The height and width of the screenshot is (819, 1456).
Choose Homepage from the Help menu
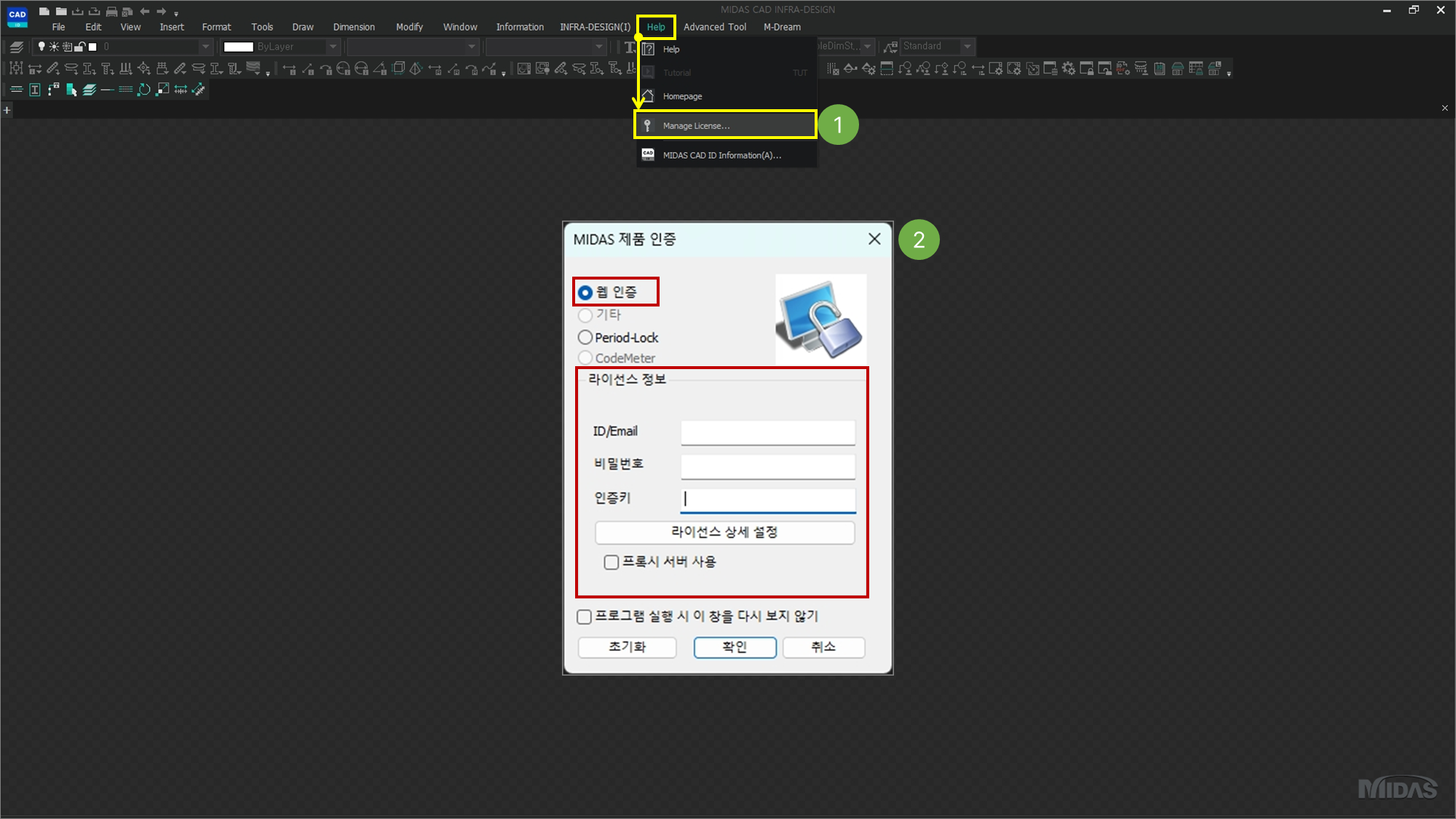point(726,96)
